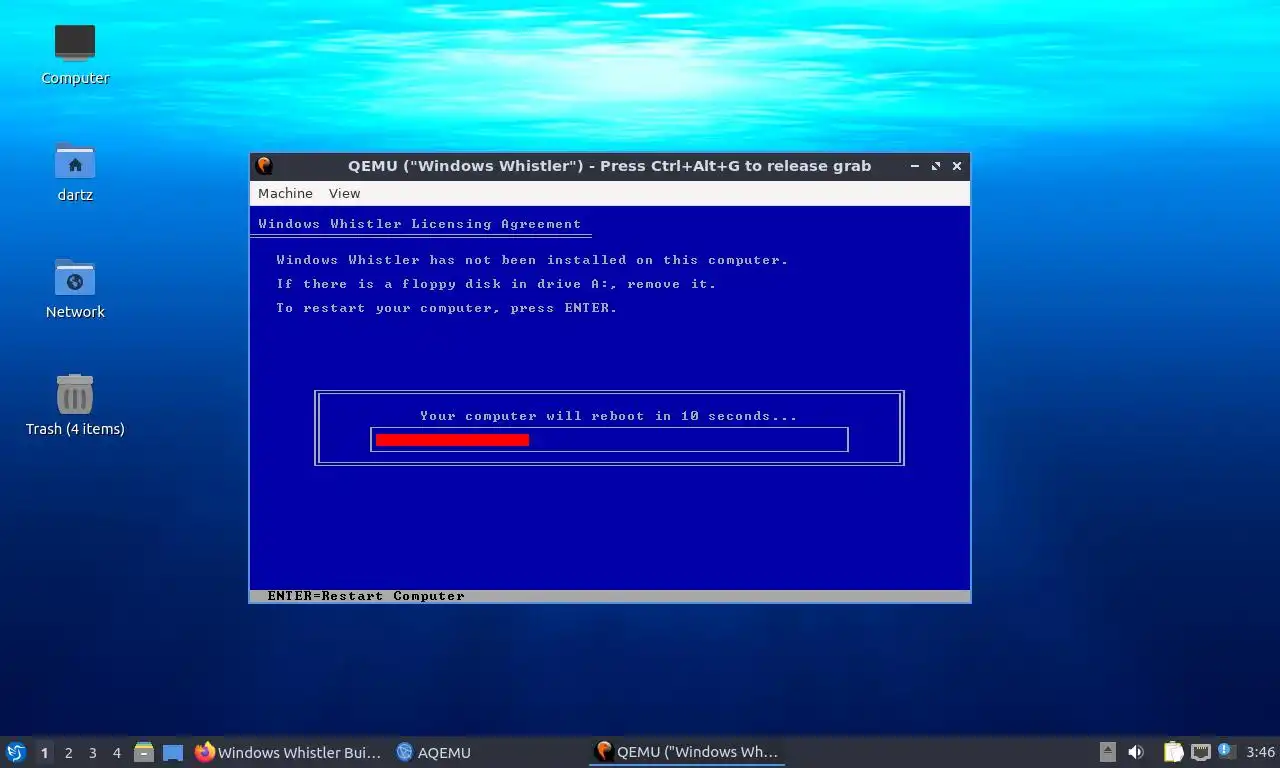The height and width of the screenshot is (768, 1280).
Task: Click 'If there is a floppy disk' line
Action: (x=496, y=284)
